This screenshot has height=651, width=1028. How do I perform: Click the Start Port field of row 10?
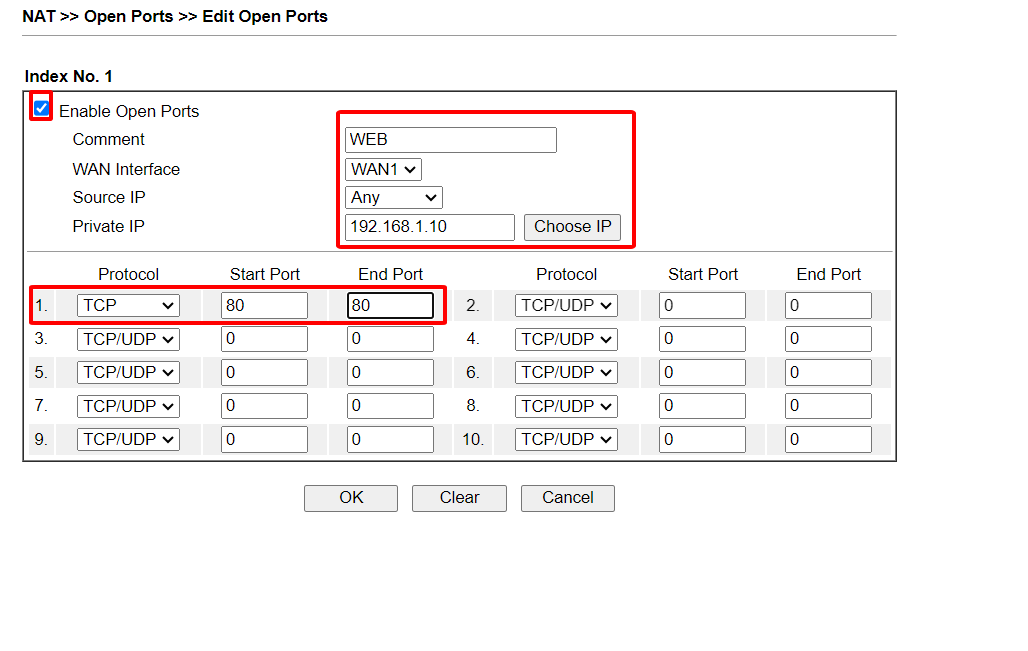click(x=702, y=439)
